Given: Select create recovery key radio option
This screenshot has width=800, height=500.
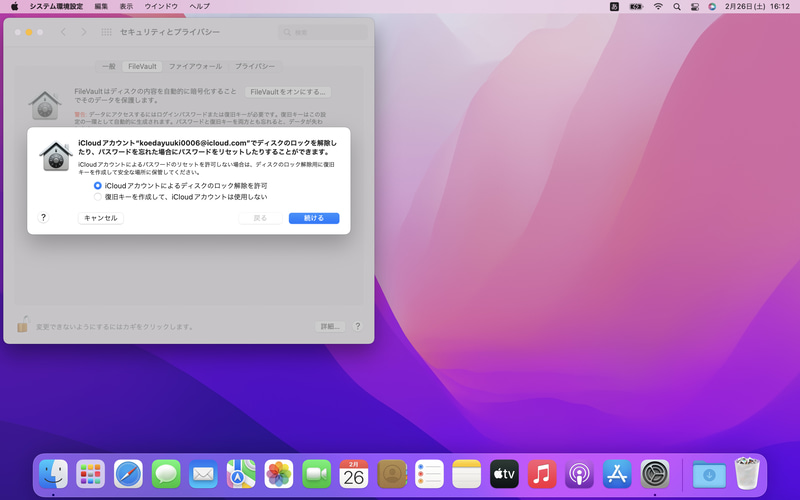Looking at the screenshot, I should 97,197.
